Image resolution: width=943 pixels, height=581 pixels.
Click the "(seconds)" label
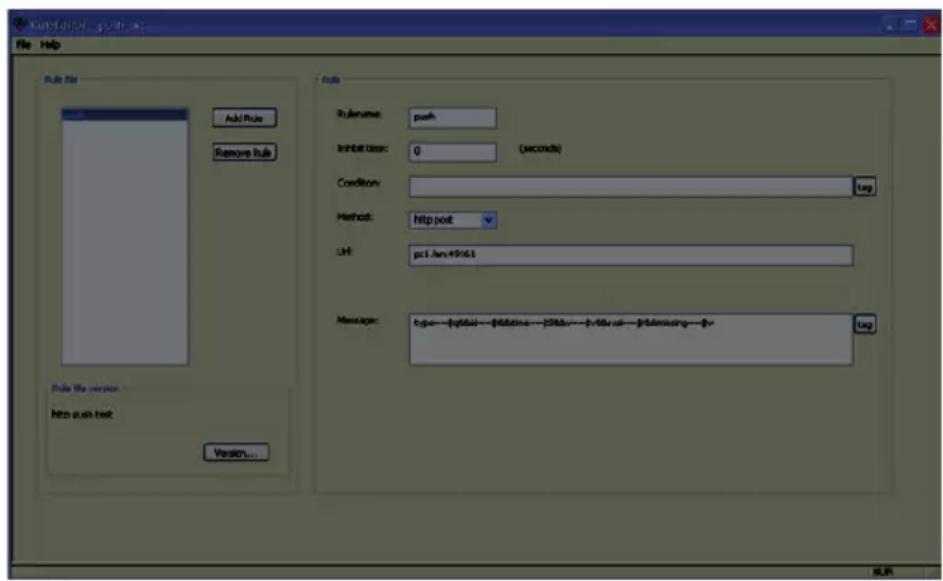click(x=540, y=149)
